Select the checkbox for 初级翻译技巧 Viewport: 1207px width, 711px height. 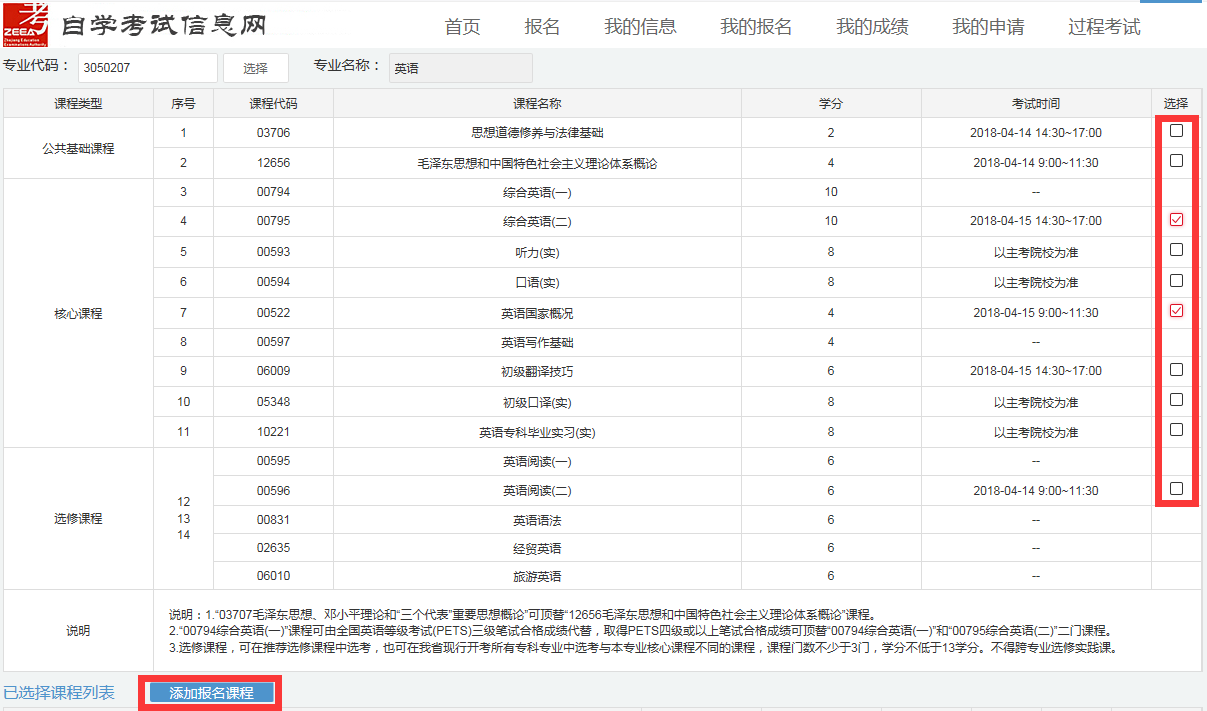tap(1177, 370)
